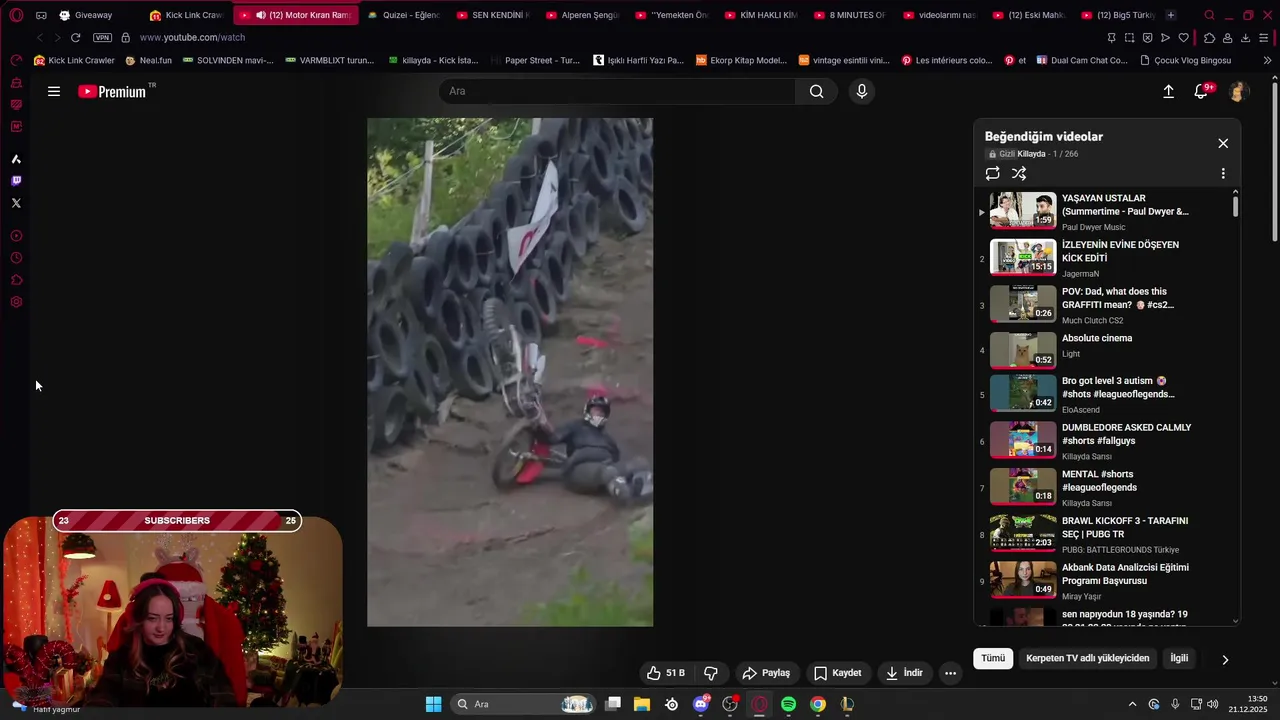Open the YouTube guide hamburger menu
Viewport: 1280px width, 720px height.
coord(54,92)
